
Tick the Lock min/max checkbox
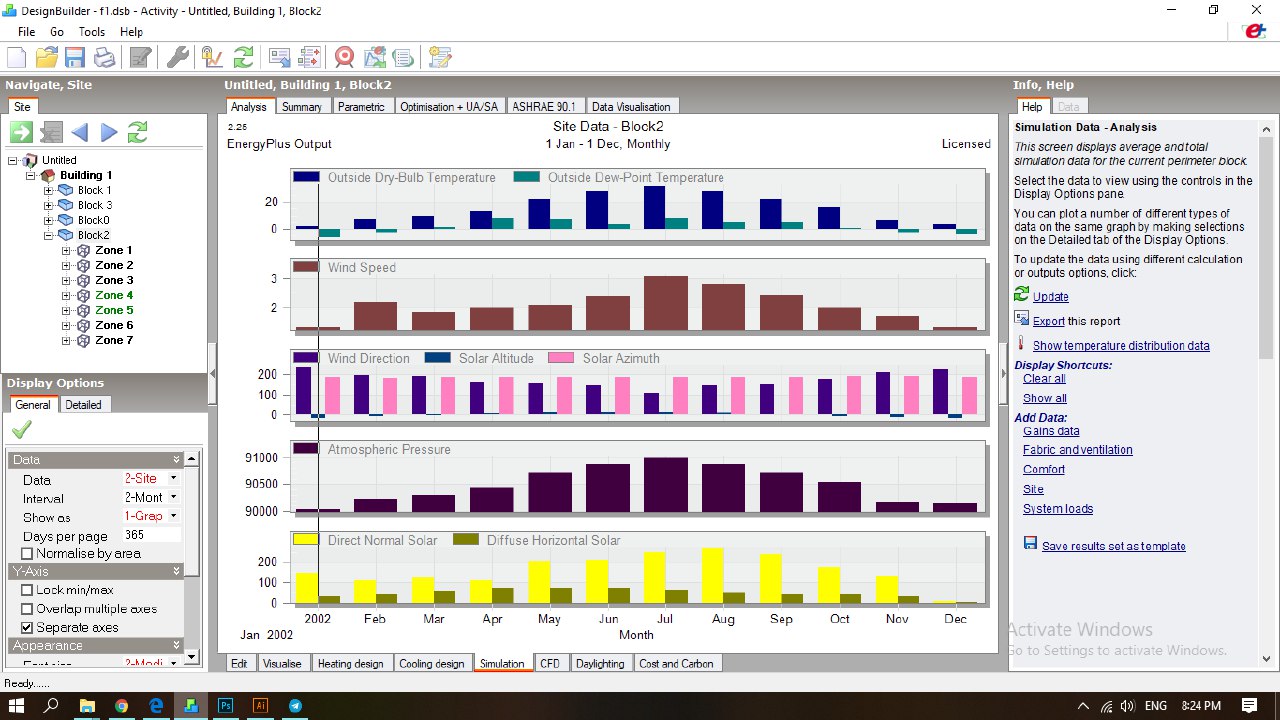point(28,590)
